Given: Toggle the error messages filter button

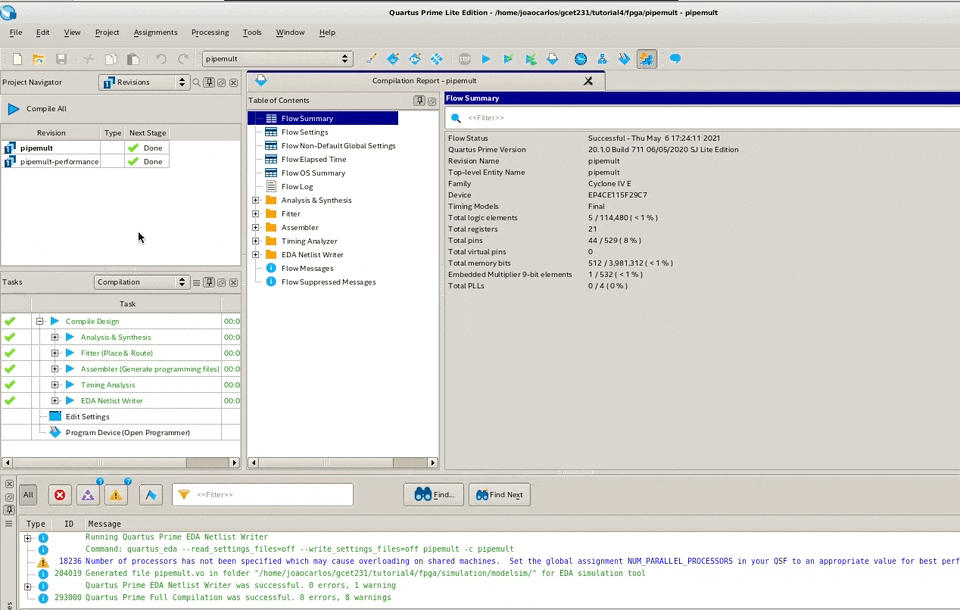Looking at the screenshot, I should coord(59,495).
